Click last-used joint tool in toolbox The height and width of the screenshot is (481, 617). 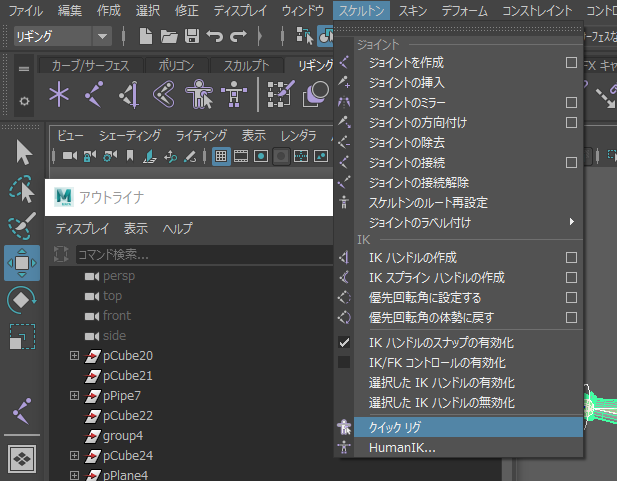(22, 411)
